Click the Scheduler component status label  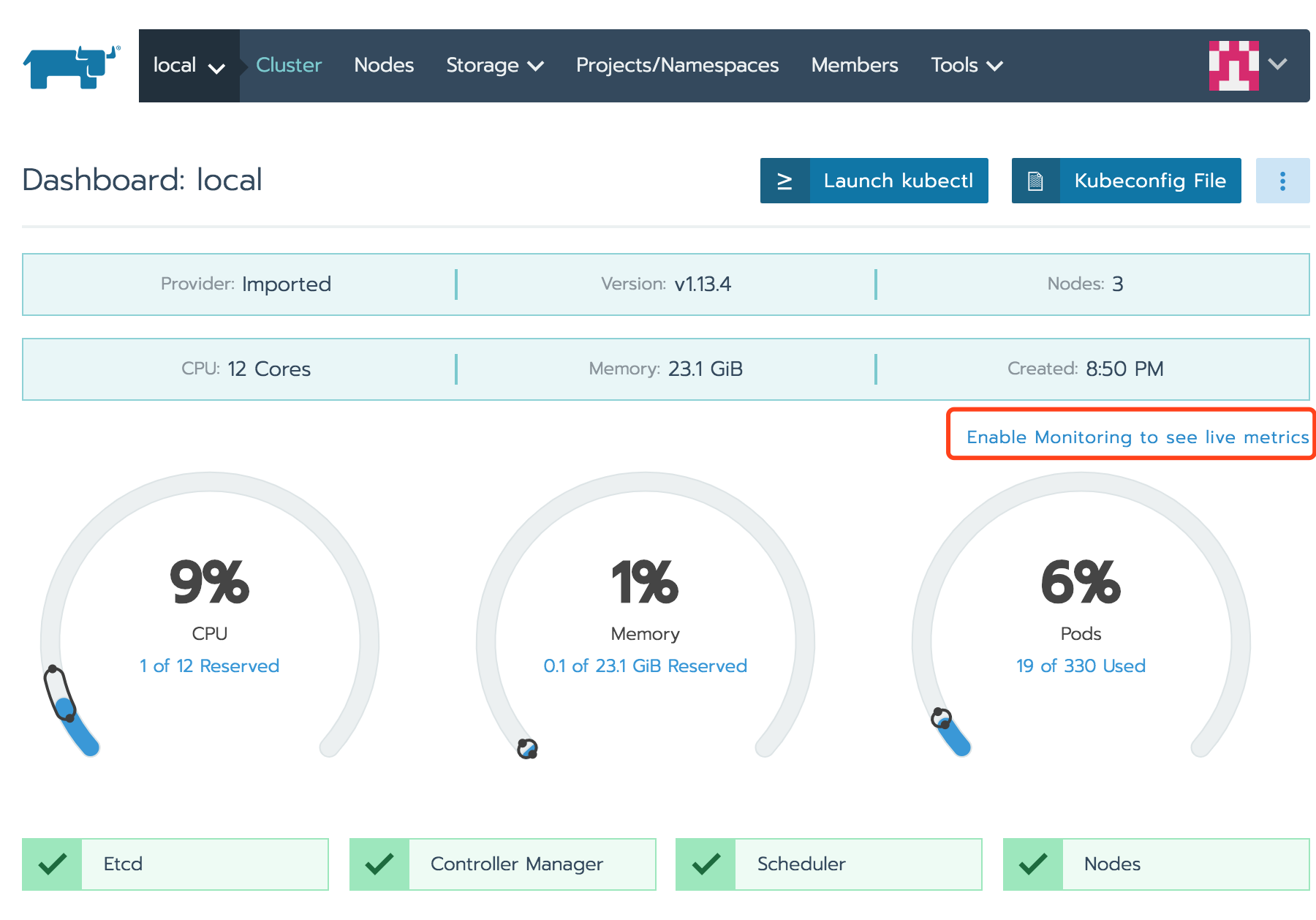(801, 864)
